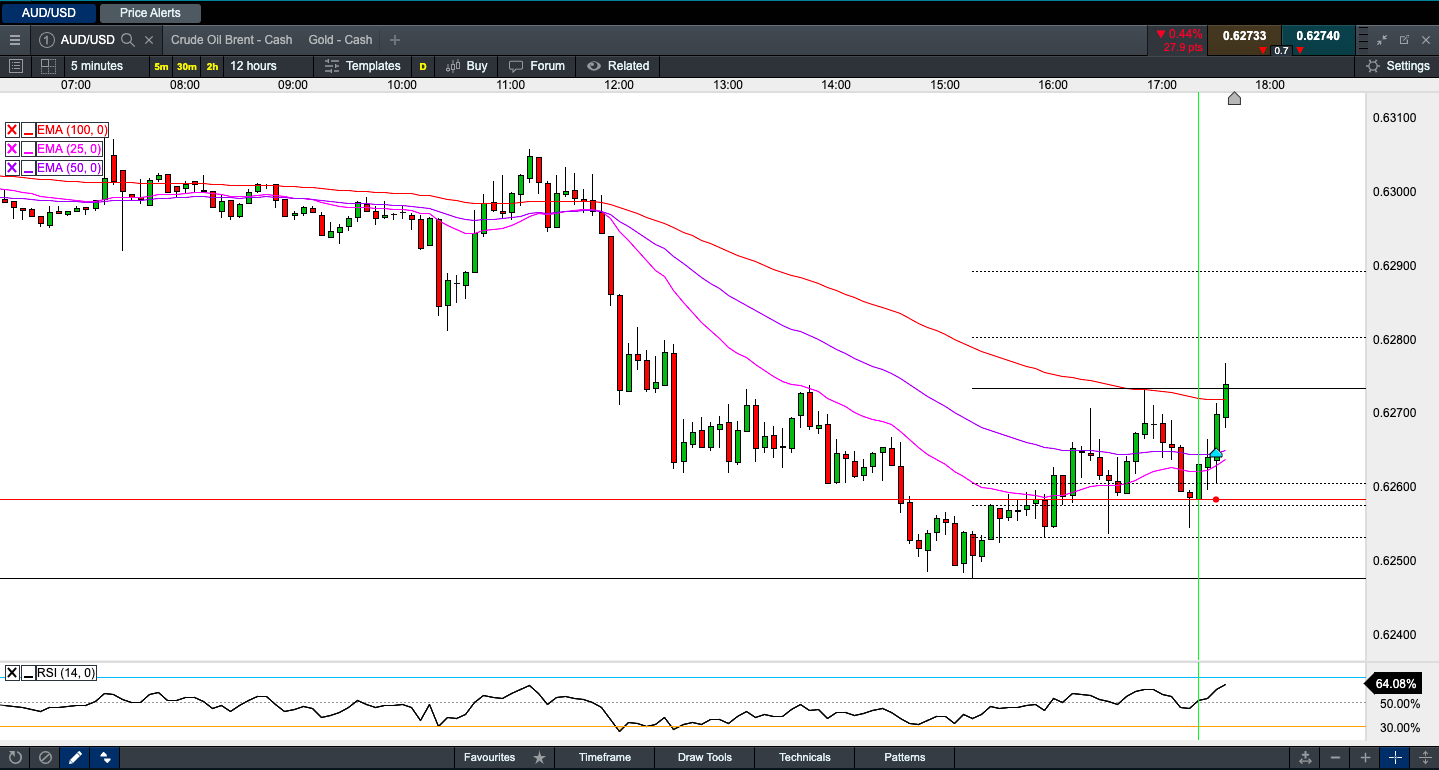This screenshot has width=1439, height=770.
Task: Add a new chart tab with plus icon
Action: coord(395,40)
